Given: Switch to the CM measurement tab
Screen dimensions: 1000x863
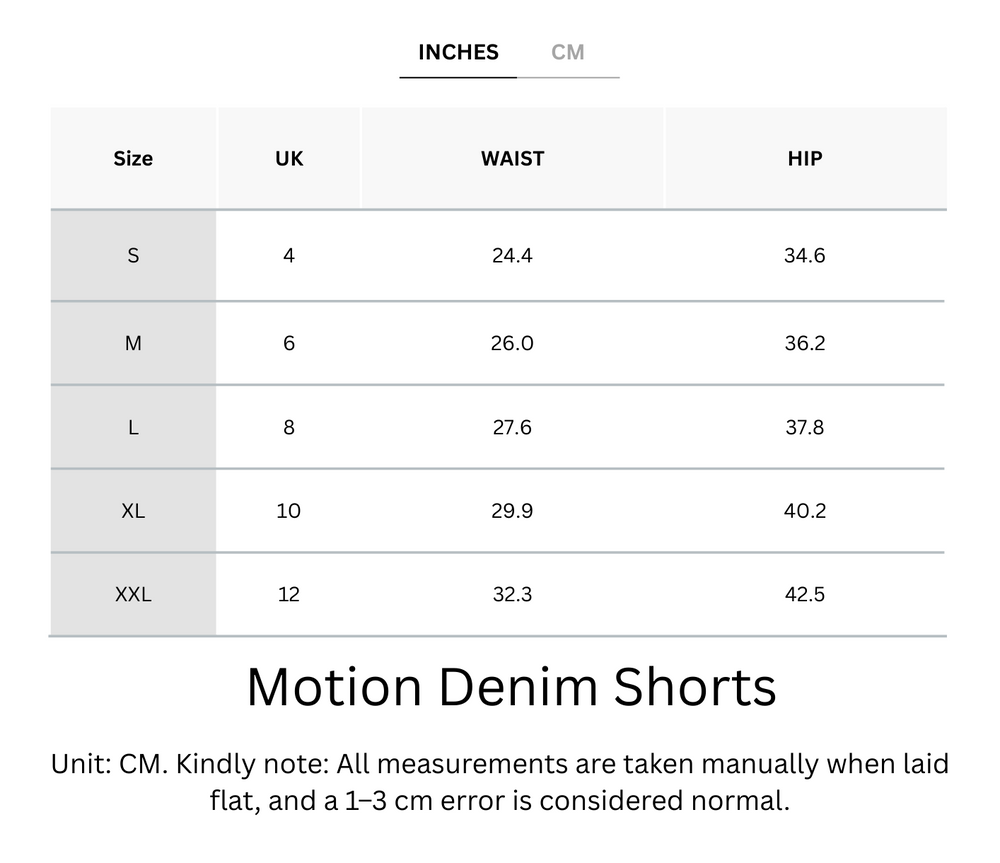Looking at the screenshot, I should (569, 52).
